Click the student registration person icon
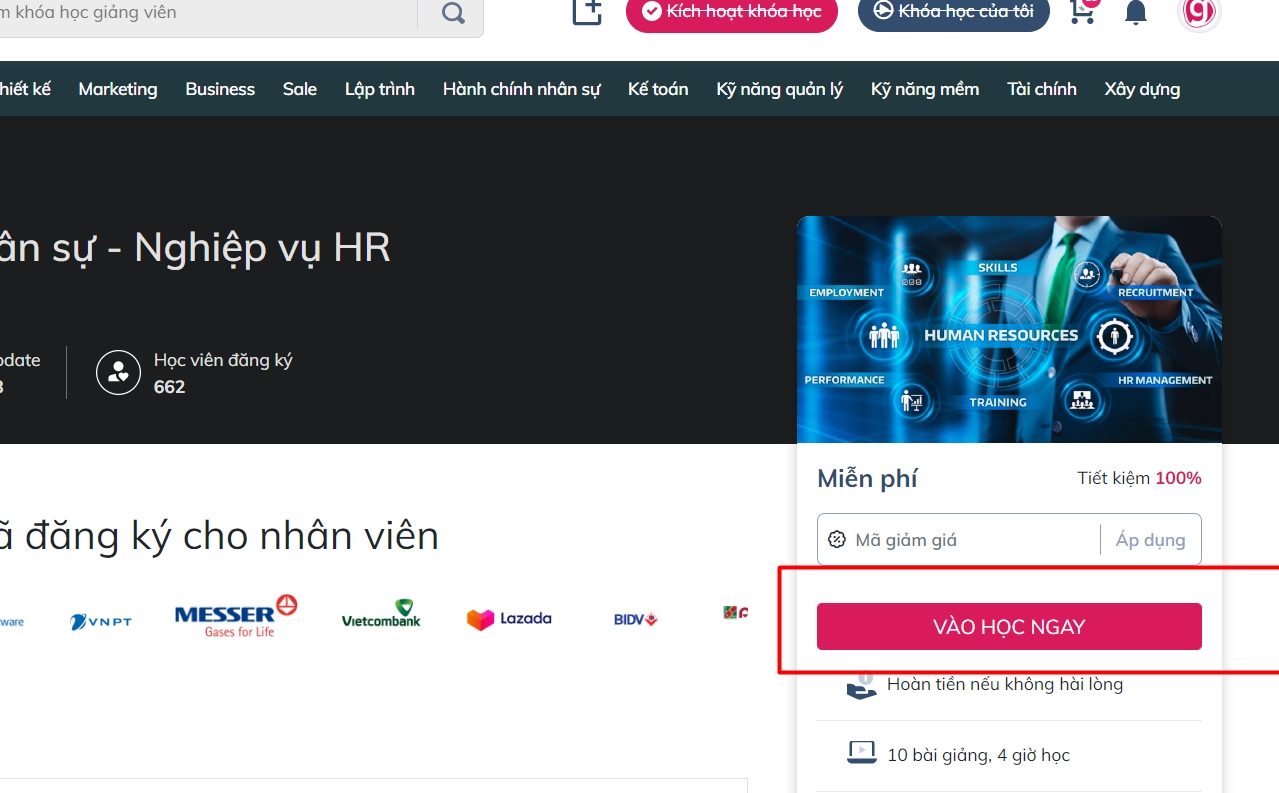 tap(118, 372)
